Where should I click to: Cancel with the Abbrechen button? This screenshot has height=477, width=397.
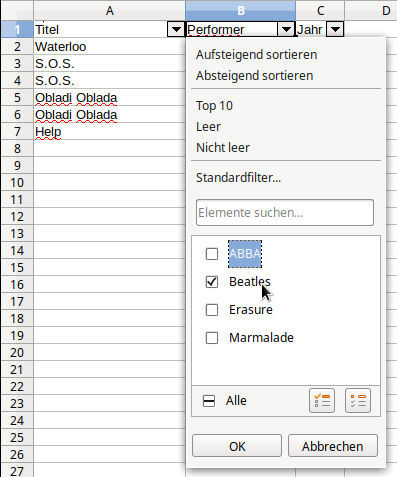point(333,446)
